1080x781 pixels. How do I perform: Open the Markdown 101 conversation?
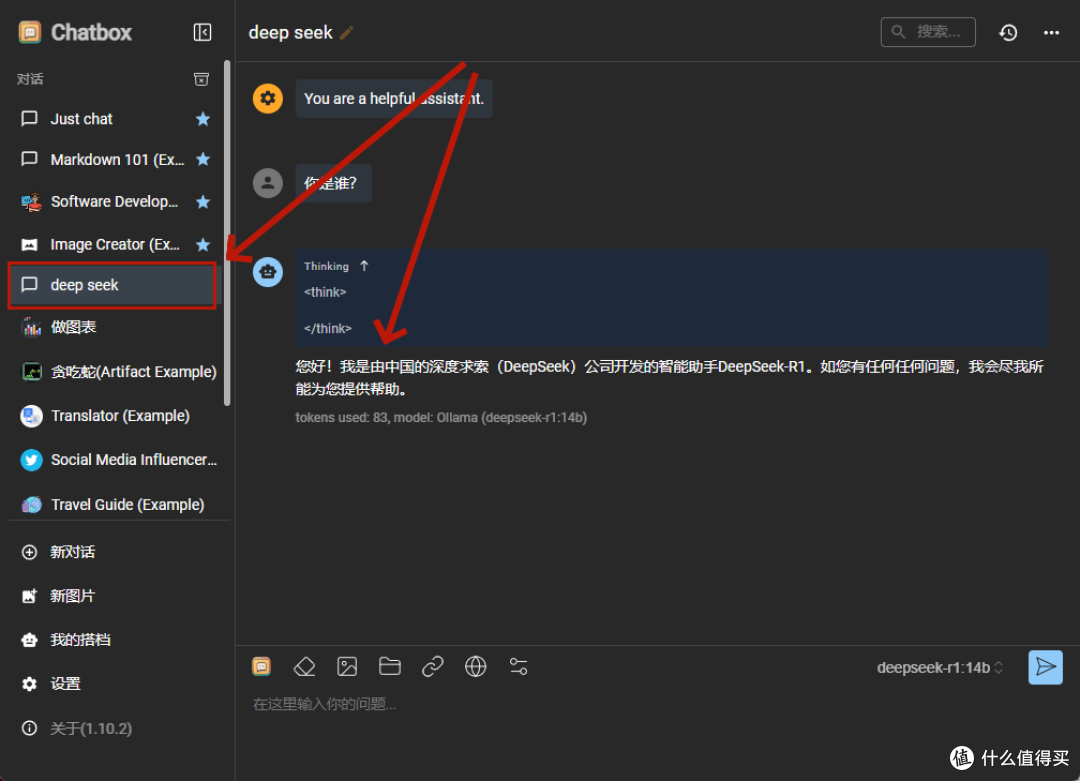[x=116, y=160]
